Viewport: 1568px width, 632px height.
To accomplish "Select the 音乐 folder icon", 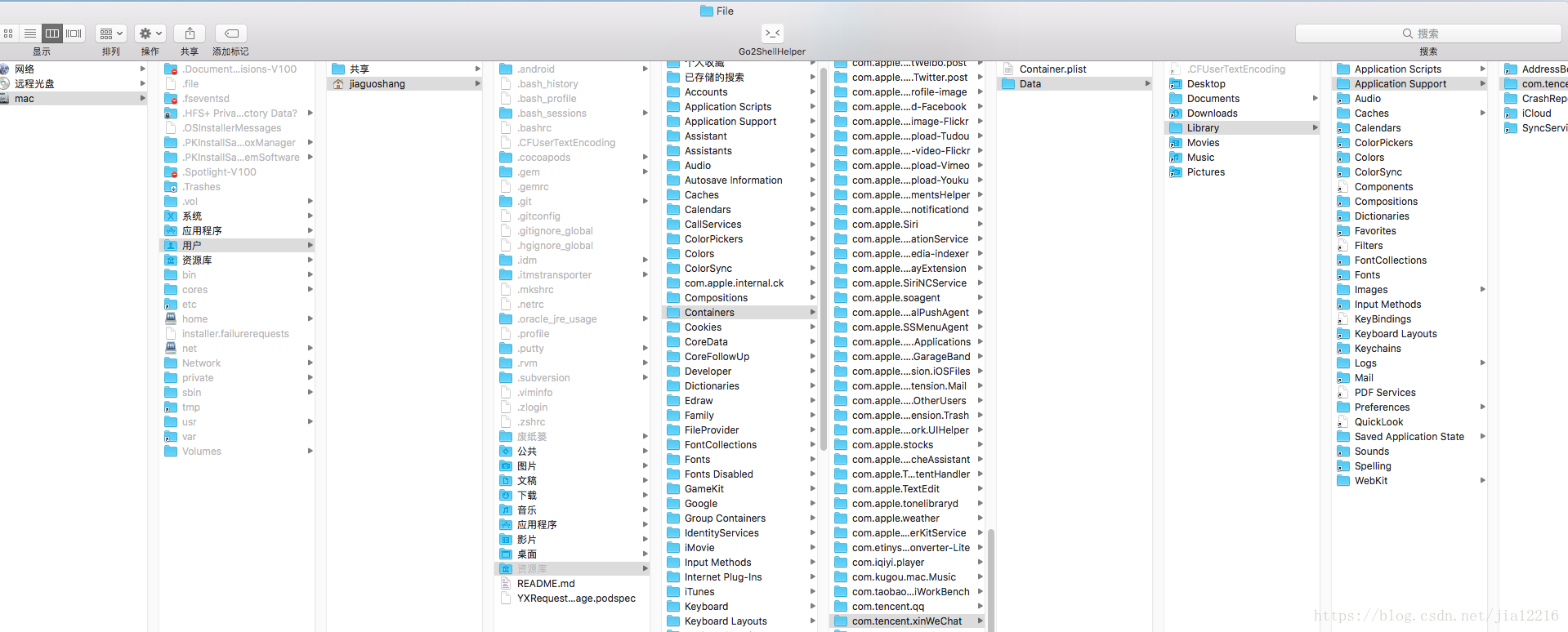I will tap(506, 510).
